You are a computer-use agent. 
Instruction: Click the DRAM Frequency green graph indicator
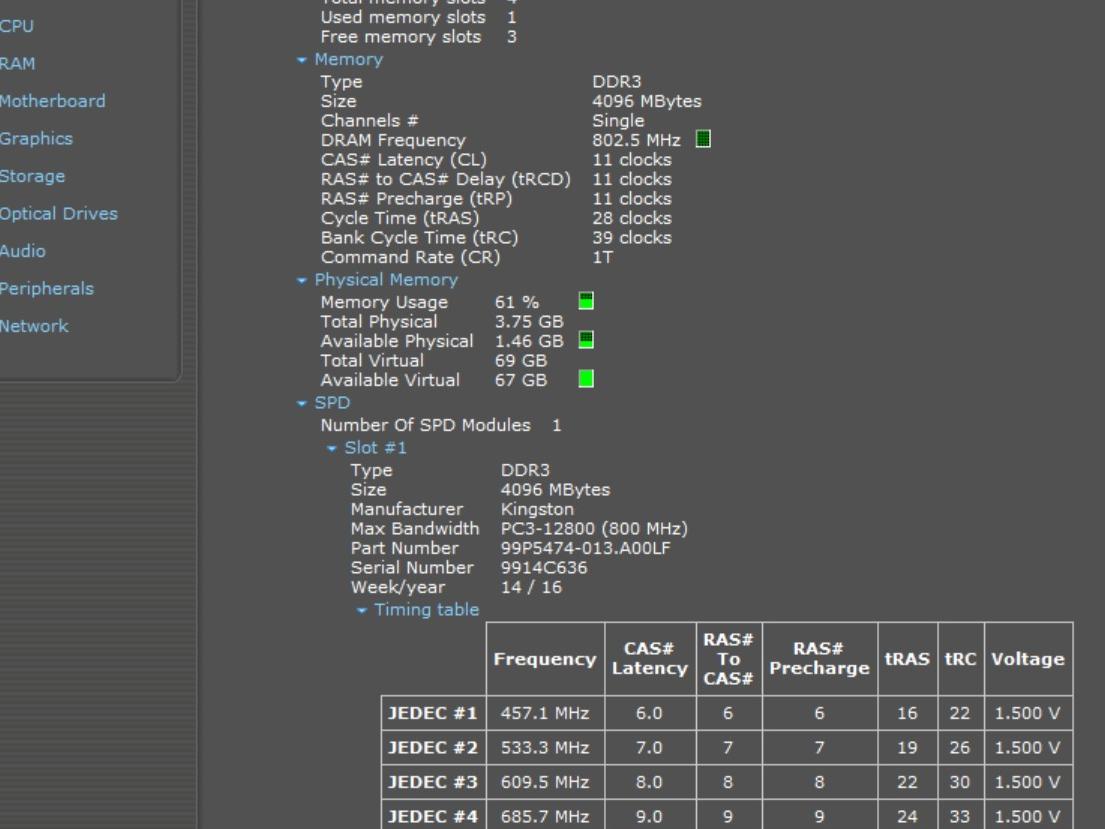point(703,140)
